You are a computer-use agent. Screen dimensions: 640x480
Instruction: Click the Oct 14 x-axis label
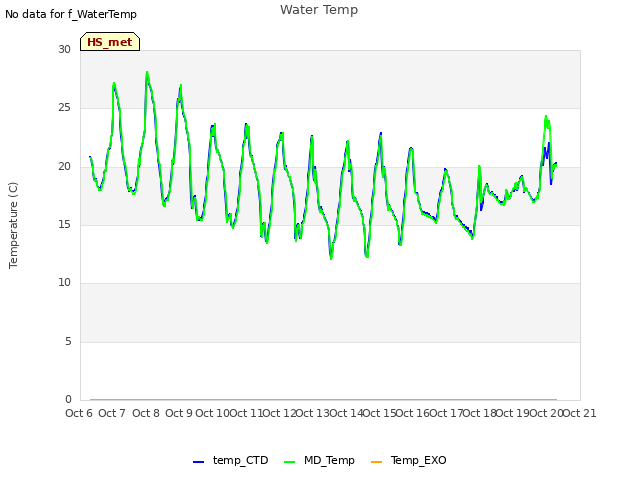tap(346, 413)
